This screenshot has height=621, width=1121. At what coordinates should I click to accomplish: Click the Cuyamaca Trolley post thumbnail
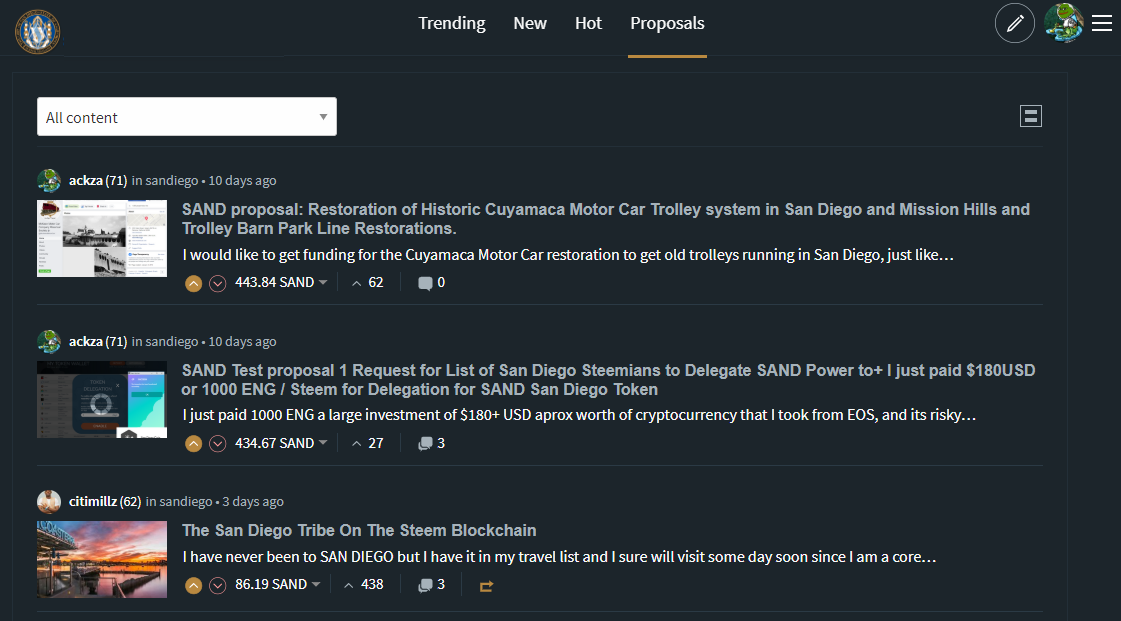[102, 239]
